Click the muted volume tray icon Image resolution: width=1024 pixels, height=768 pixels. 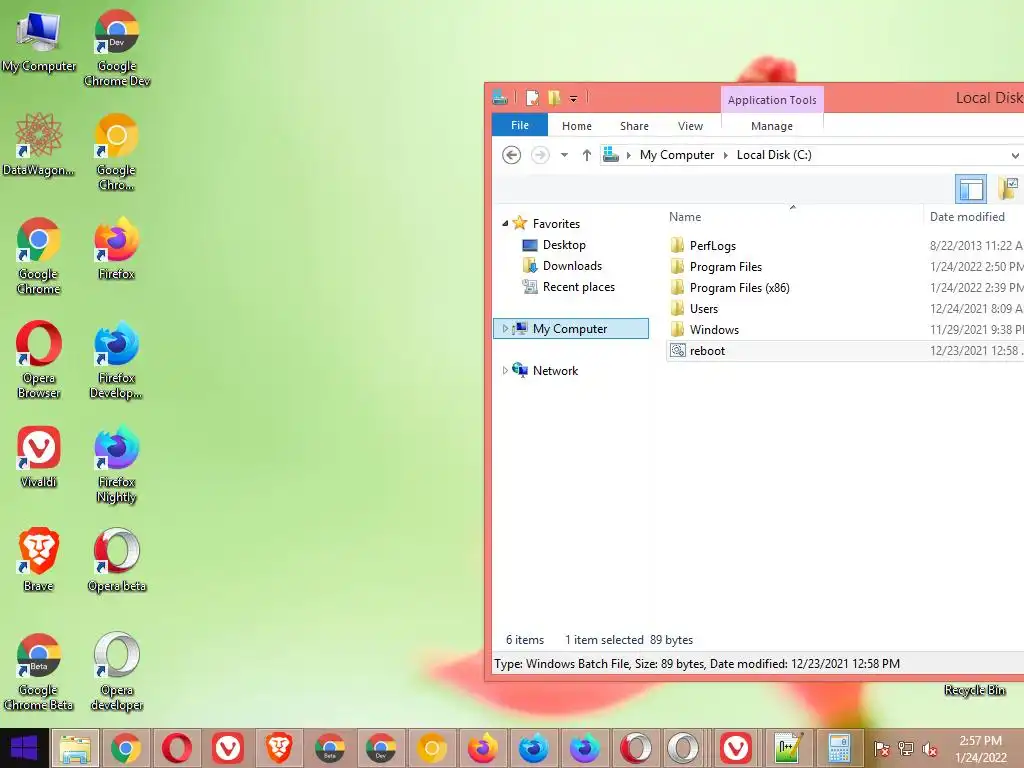click(x=929, y=749)
